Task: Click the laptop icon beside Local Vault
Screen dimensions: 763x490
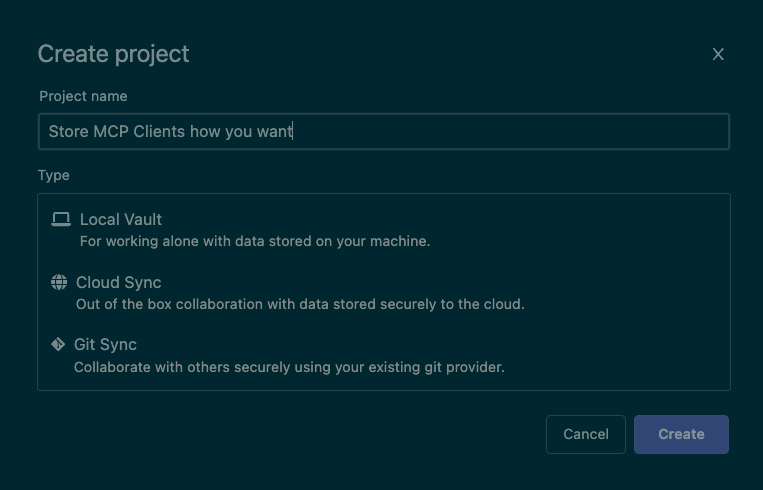Action: [x=61, y=219]
